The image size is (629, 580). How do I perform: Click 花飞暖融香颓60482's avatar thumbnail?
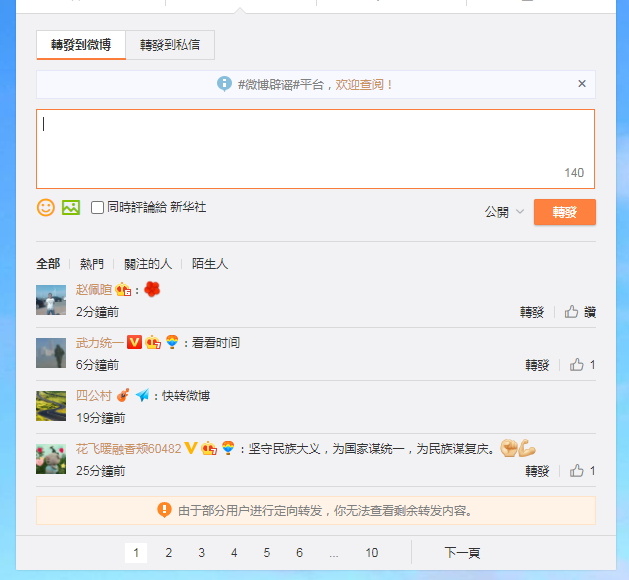point(51,458)
